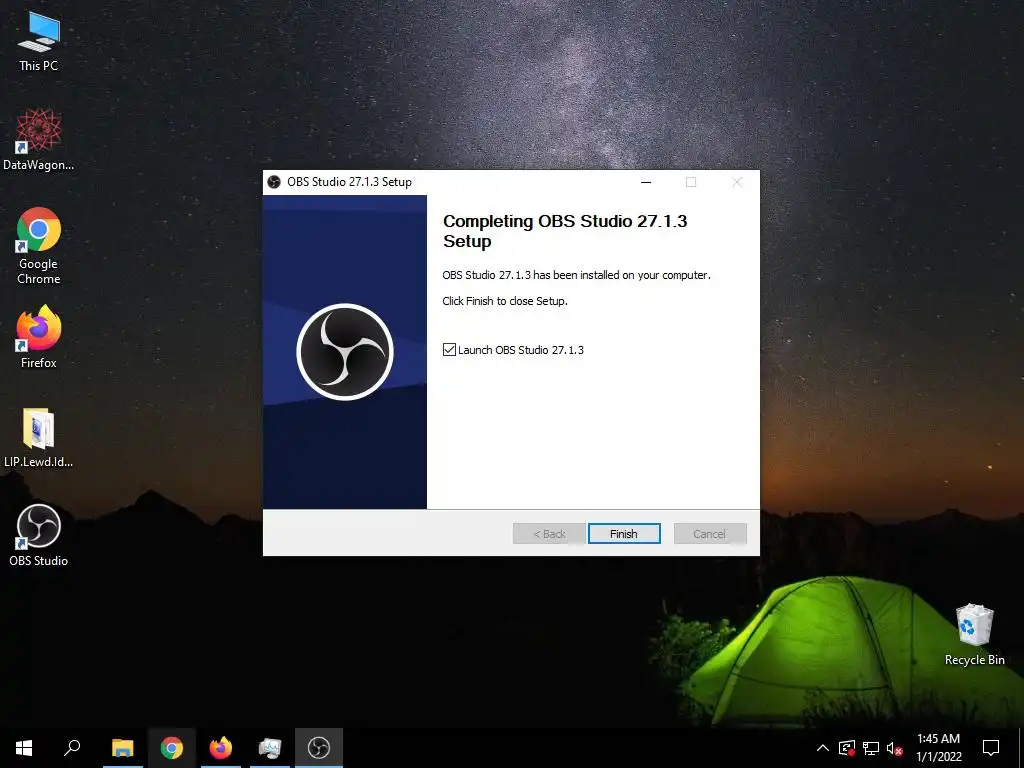The height and width of the screenshot is (768, 1024).
Task: Select the Recycle Bin icon
Action: click(974, 635)
